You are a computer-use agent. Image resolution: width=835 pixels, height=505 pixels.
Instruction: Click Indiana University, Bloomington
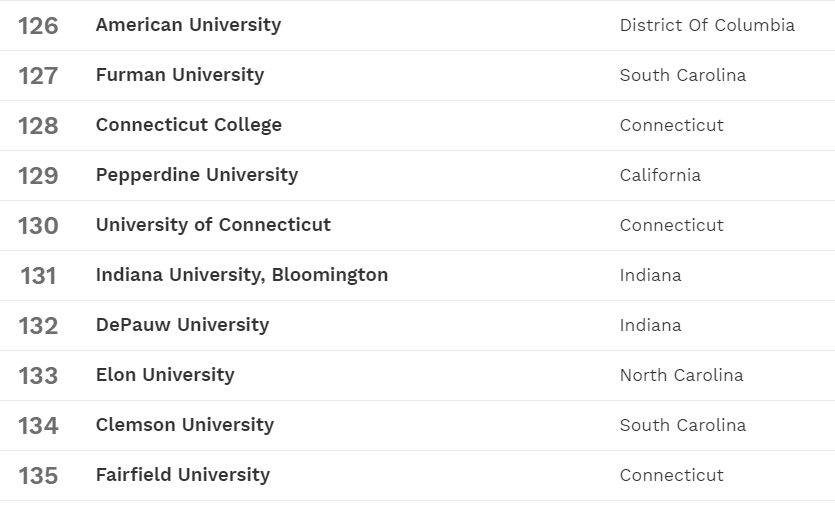click(x=242, y=275)
